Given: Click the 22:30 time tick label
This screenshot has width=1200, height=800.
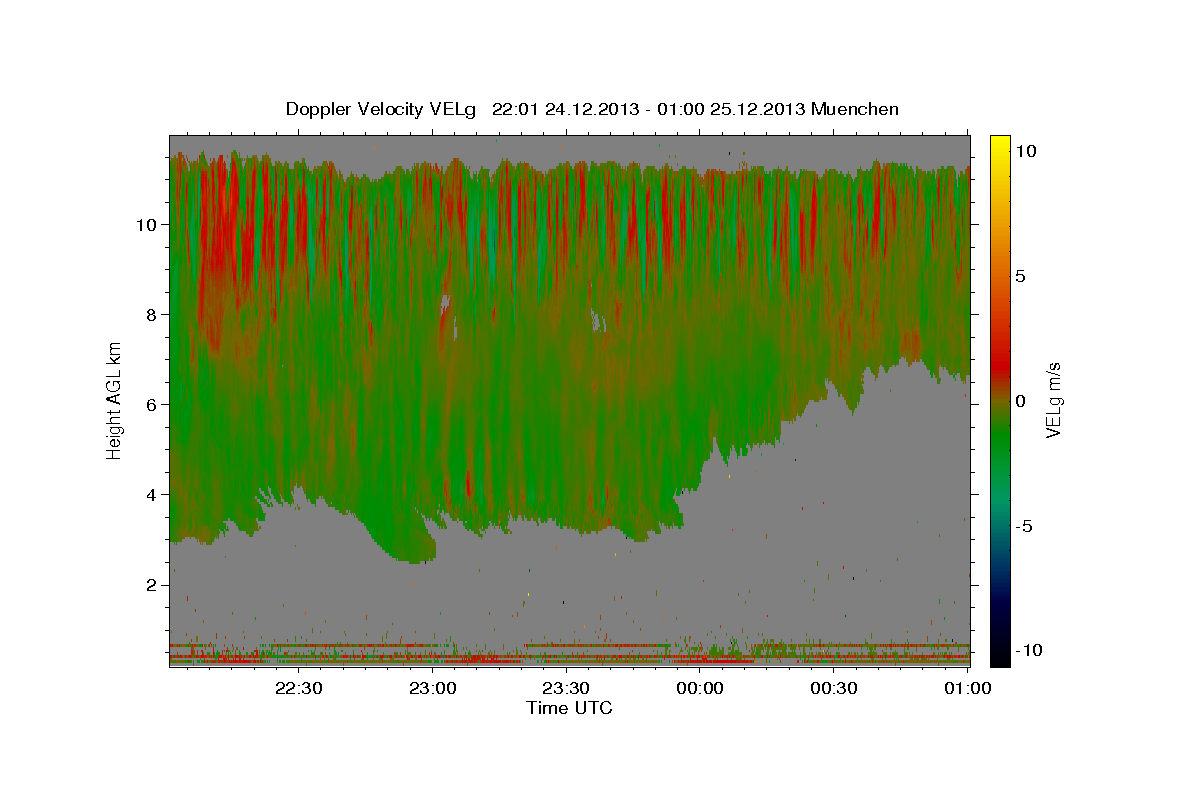Looking at the screenshot, I should [x=298, y=689].
